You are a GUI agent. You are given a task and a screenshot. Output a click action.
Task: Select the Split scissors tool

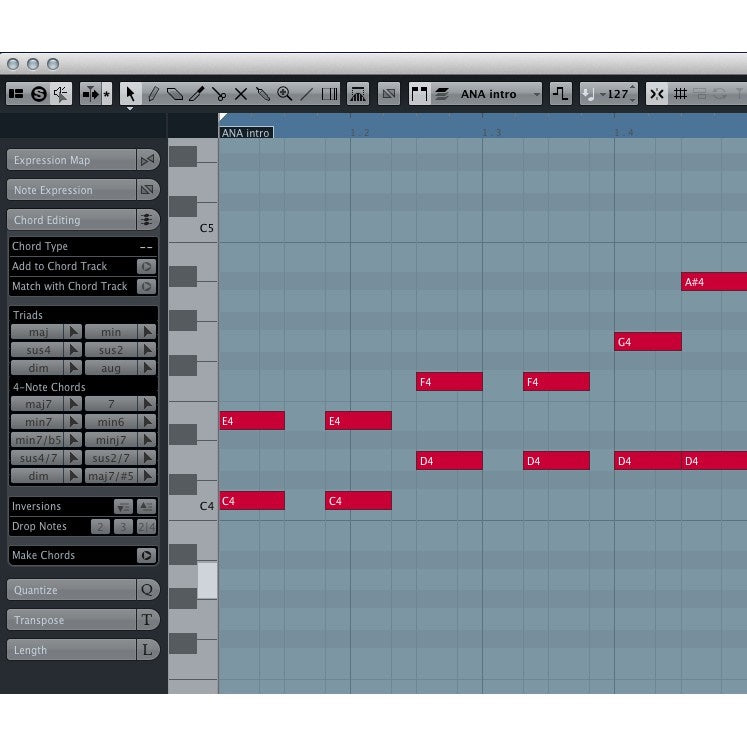[x=219, y=94]
